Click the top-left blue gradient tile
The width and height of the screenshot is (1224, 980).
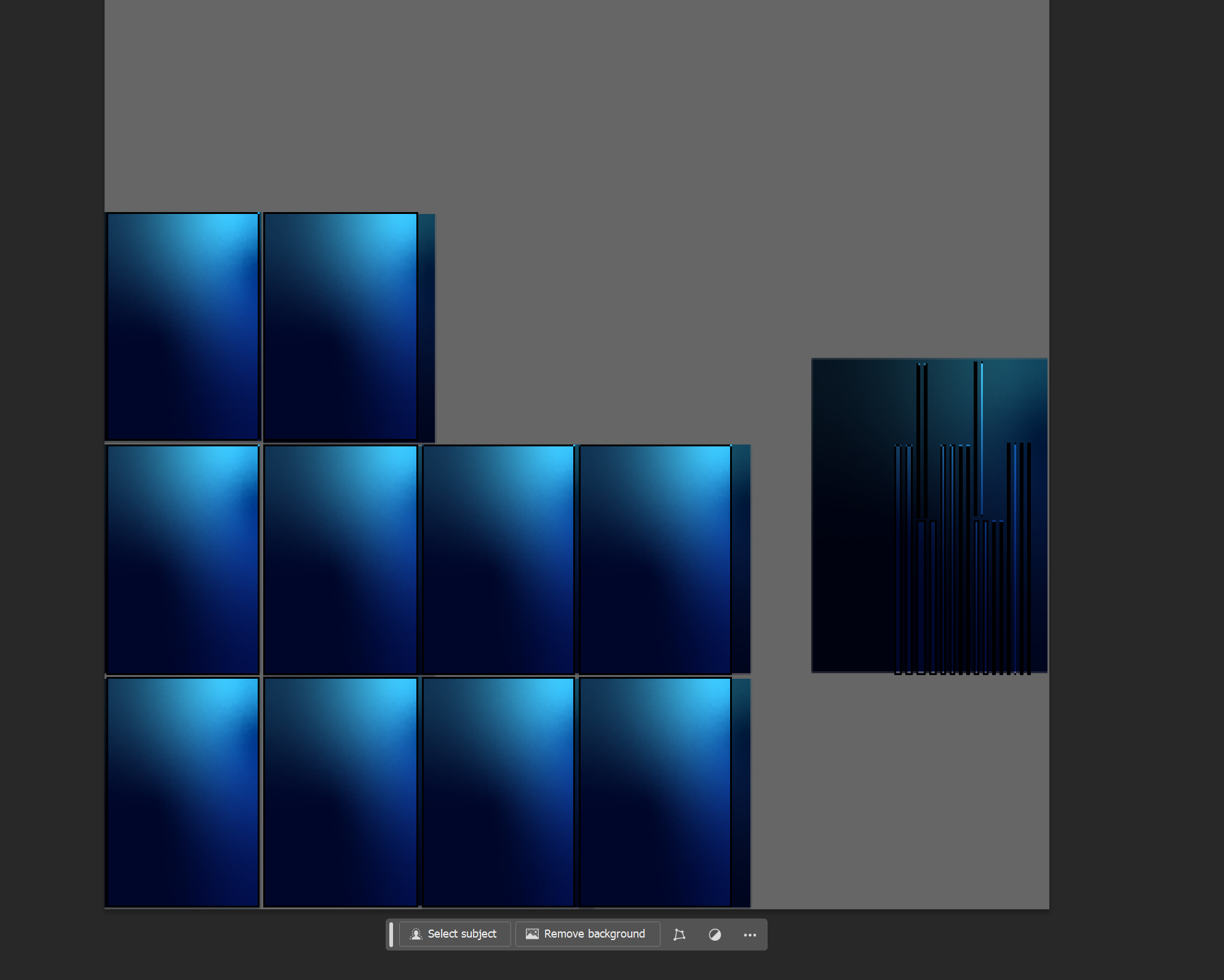point(183,326)
